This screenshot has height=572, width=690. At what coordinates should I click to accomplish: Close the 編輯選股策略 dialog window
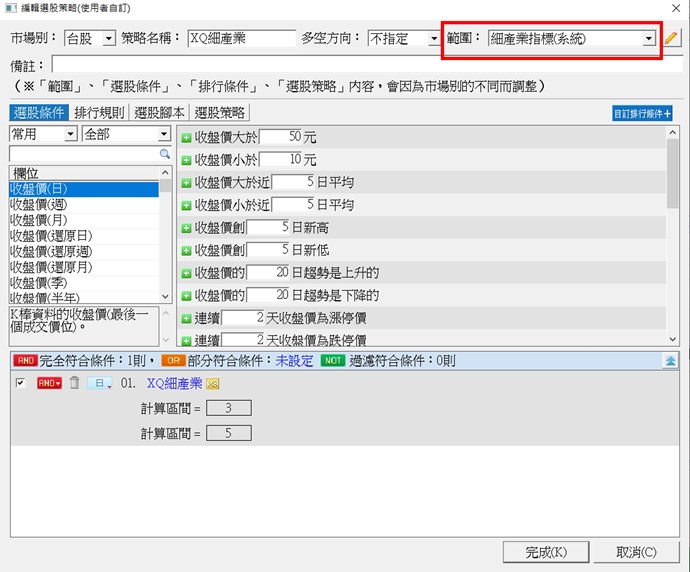pyautogui.click(x=676, y=8)
